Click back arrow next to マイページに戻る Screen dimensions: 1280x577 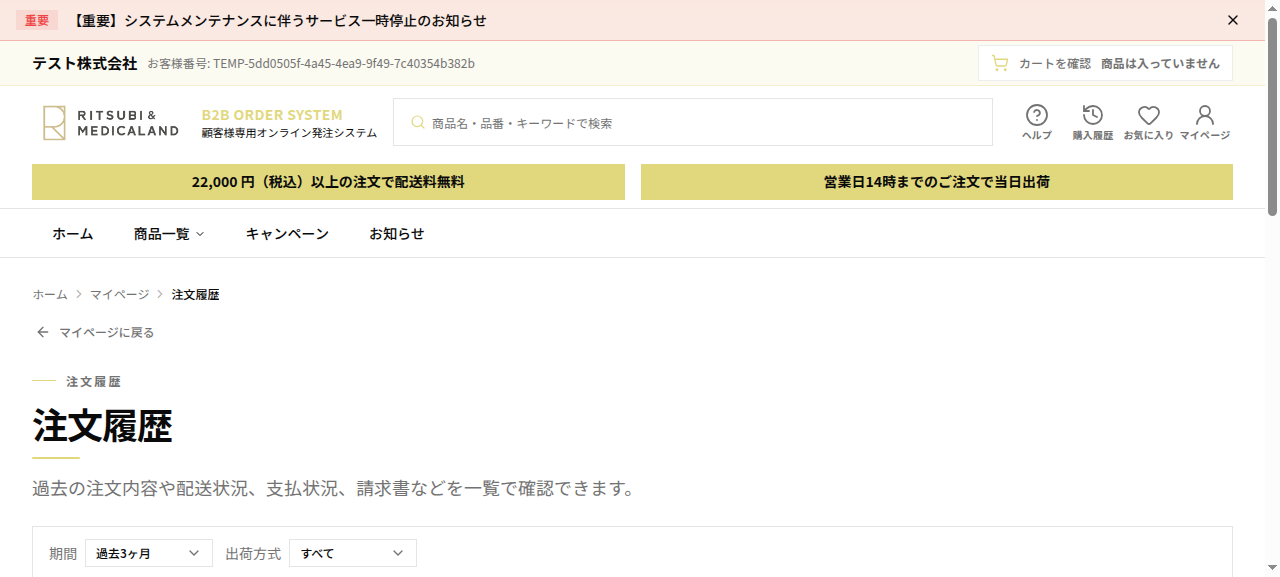(x=42, y=332)
